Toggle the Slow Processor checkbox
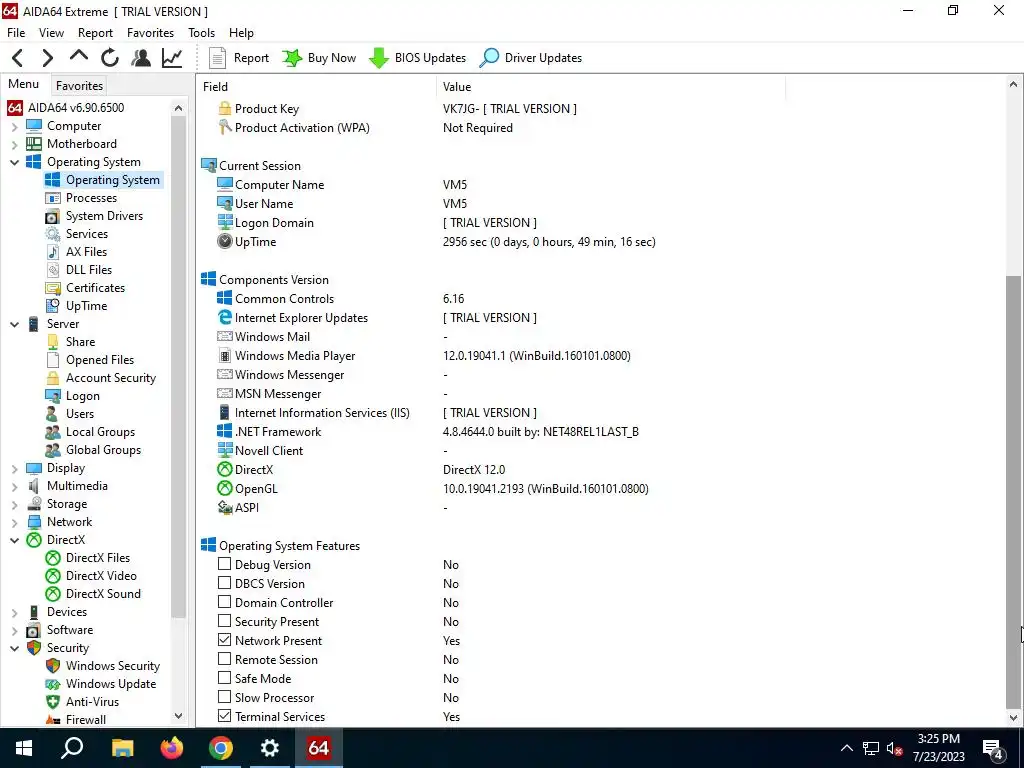 pyautogui.click(x=225, y=697)
